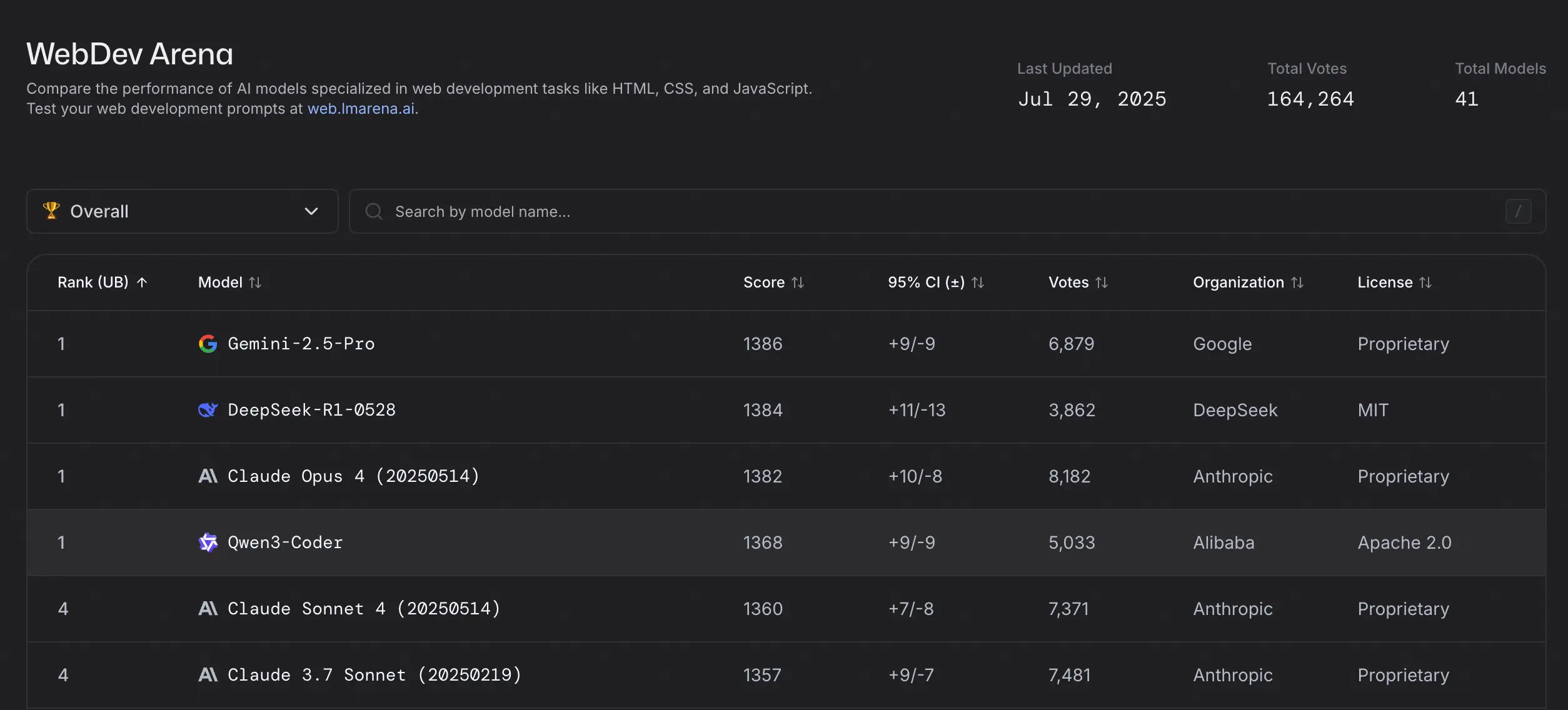
Task: Click the chevron of the Overall dropdown
Action: pyautogui.click(x=311, y=211)
